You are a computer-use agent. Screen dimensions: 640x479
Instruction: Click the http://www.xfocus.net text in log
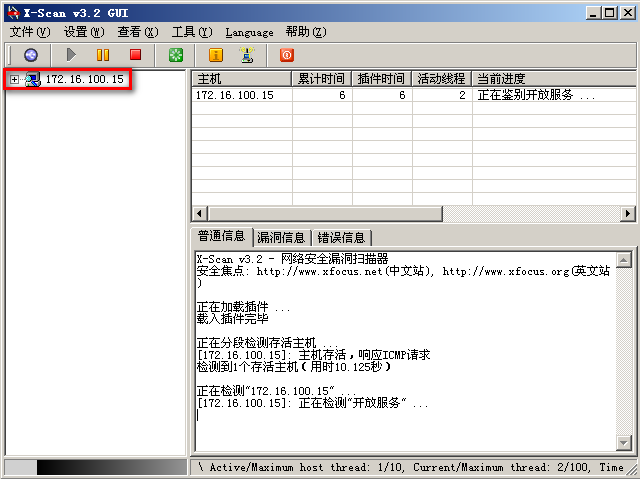tap(319, 271)
